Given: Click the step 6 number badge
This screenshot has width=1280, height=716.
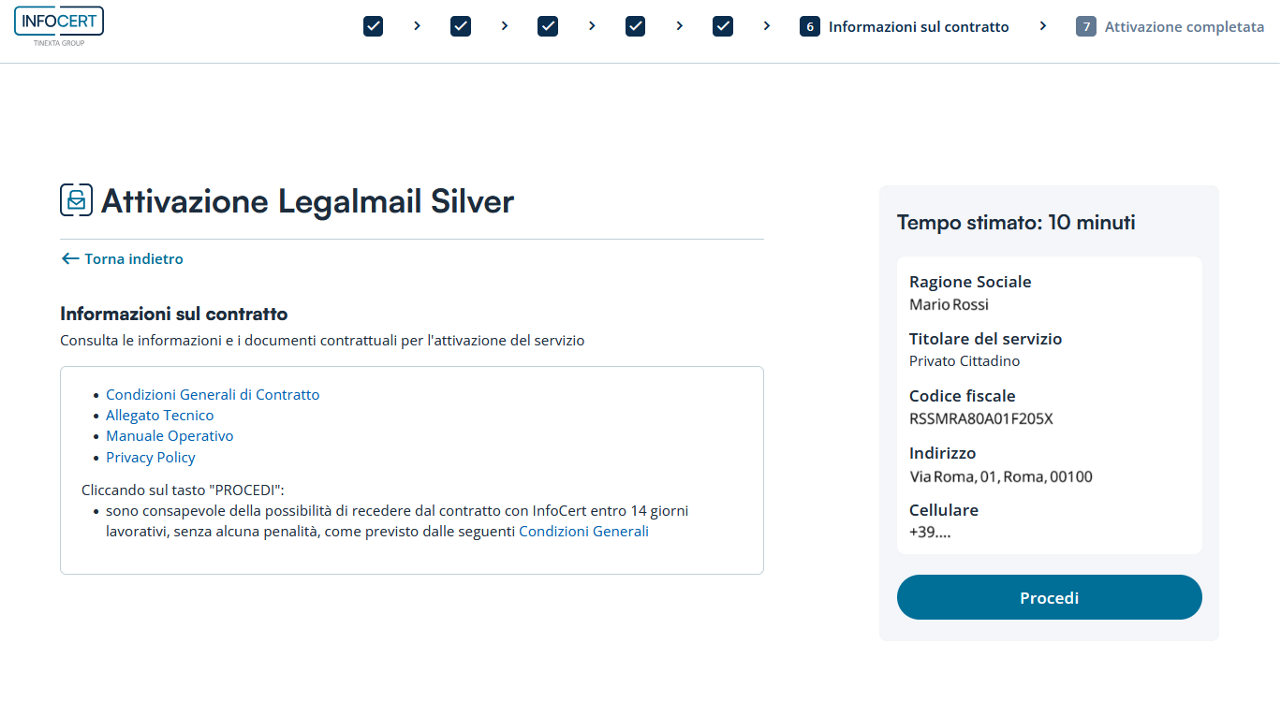Looking at the screenshot, I should tap(810, 27).
